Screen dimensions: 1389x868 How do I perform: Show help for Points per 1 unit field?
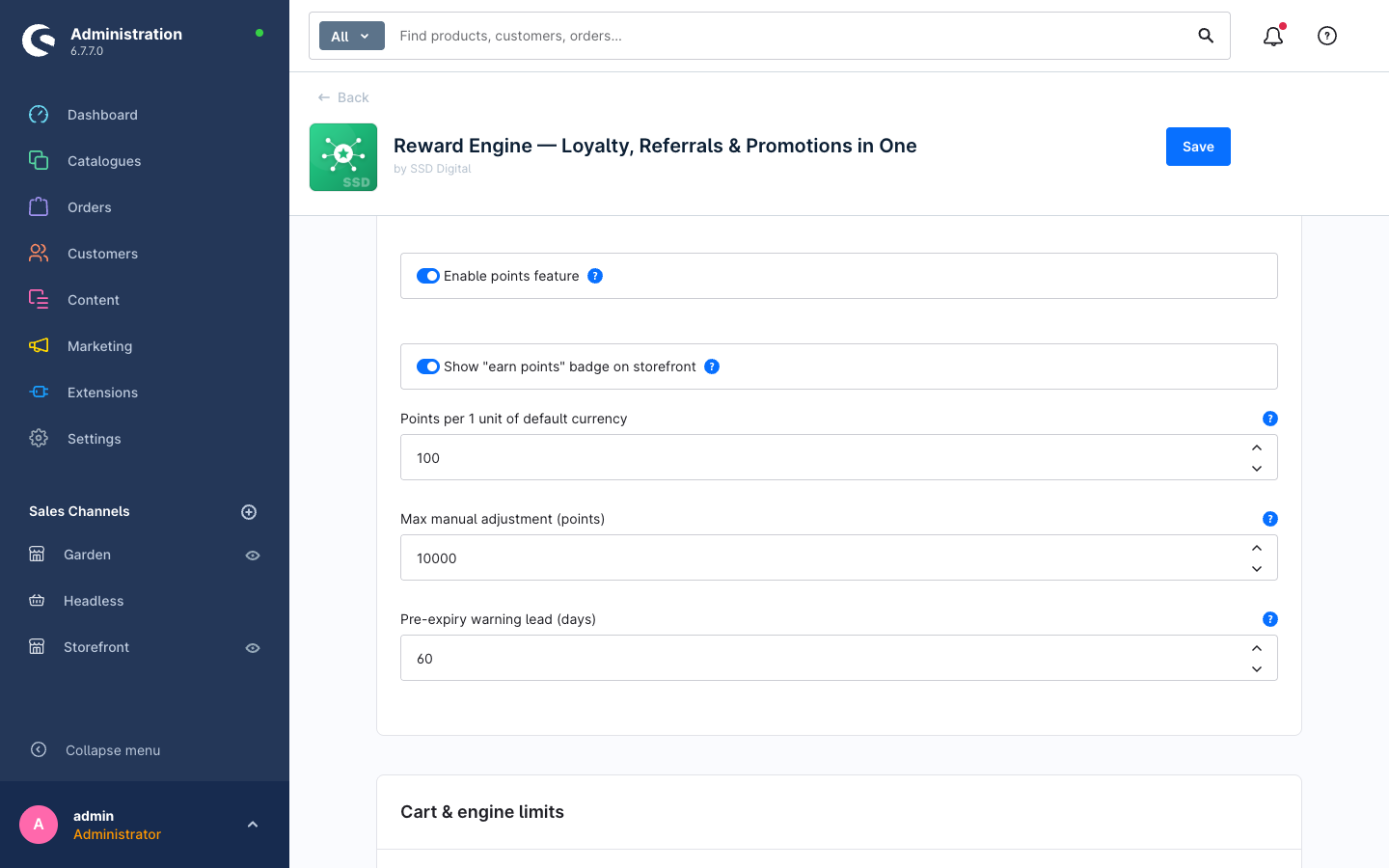[x=1270, y=419]
